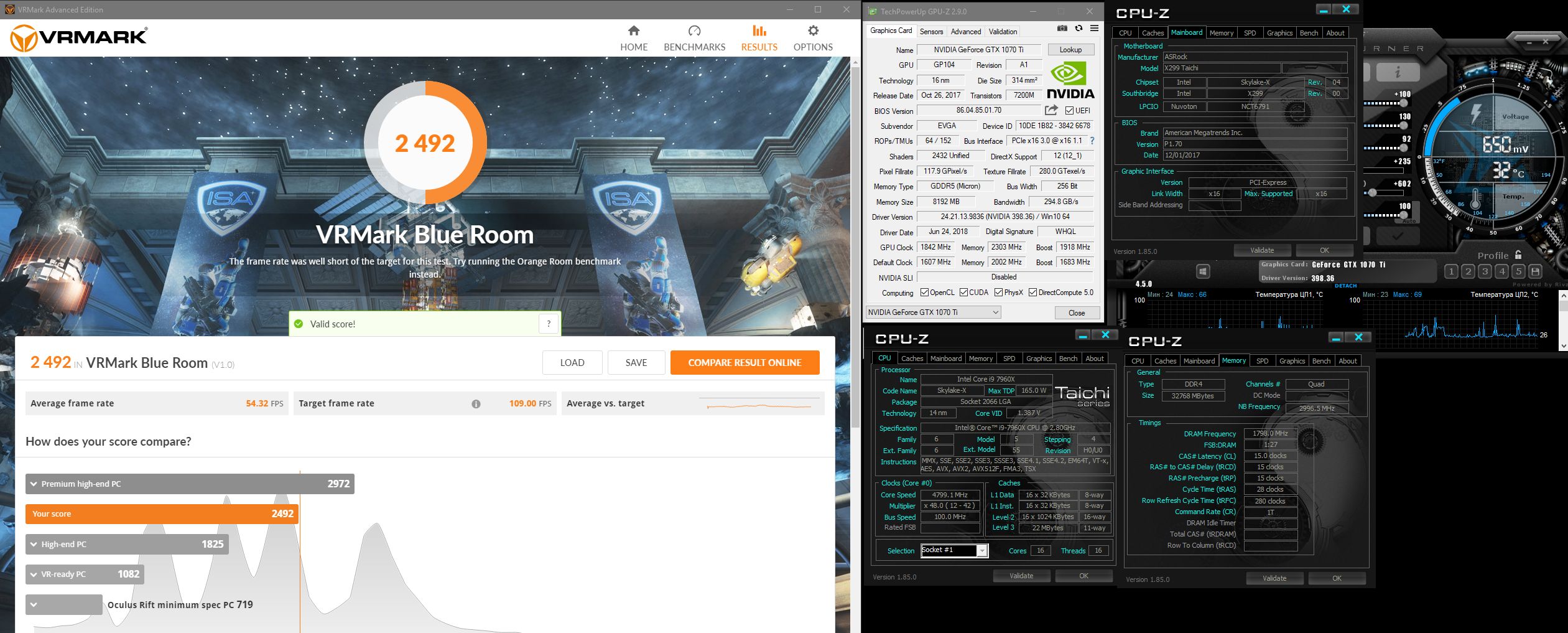Minimize the CPU-Z Mainboard window
1568x633 pixels.
[x=1323, y=10]
